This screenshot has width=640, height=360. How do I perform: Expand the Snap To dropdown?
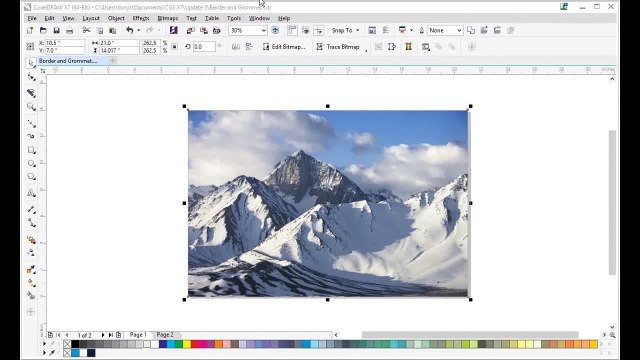358,30
